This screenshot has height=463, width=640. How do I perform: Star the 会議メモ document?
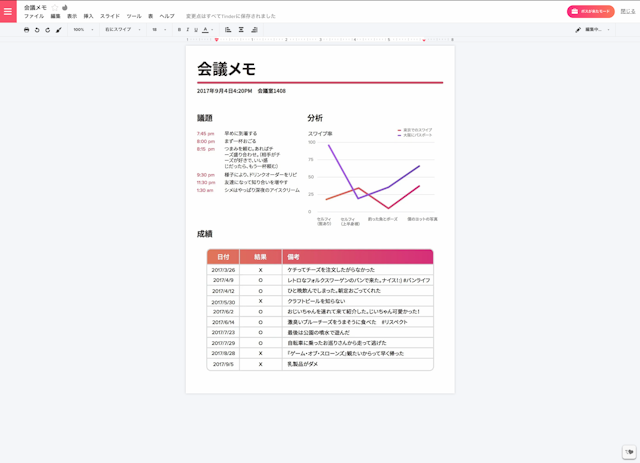(55, 7)
